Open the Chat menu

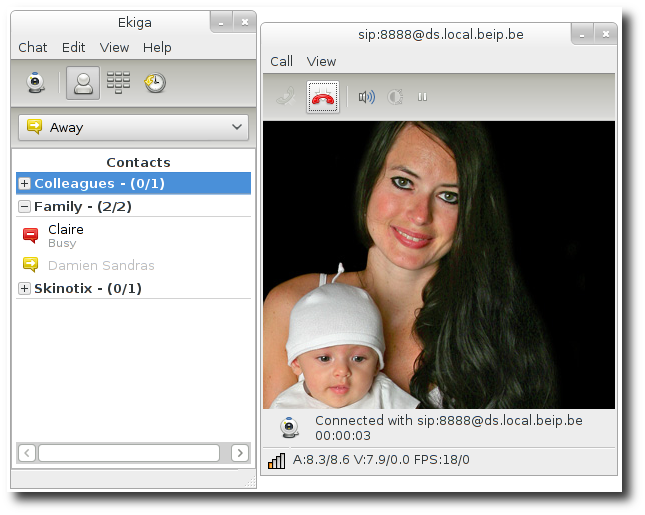pos(33,47)
